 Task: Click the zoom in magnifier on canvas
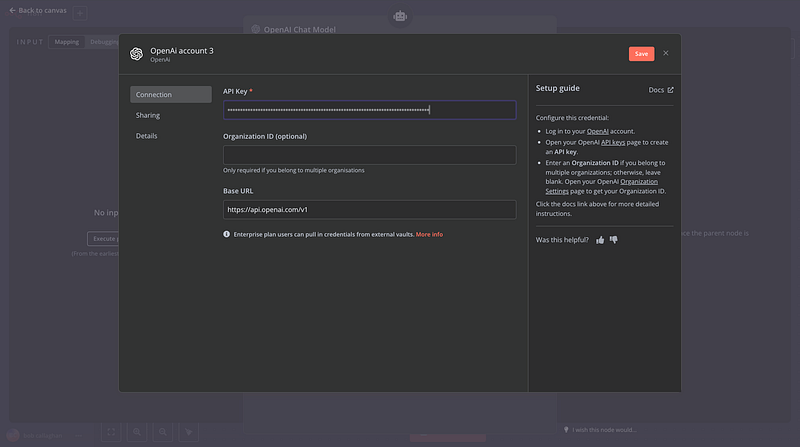[x=136, y=432]
